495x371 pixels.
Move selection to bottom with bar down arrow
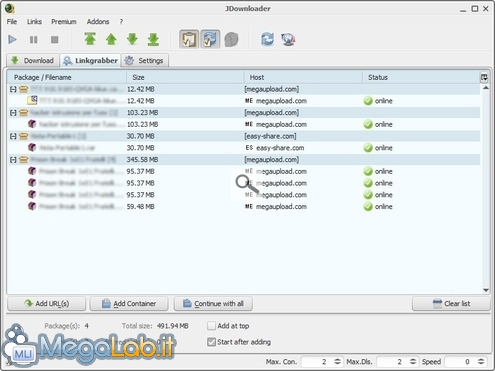[153, 39]
